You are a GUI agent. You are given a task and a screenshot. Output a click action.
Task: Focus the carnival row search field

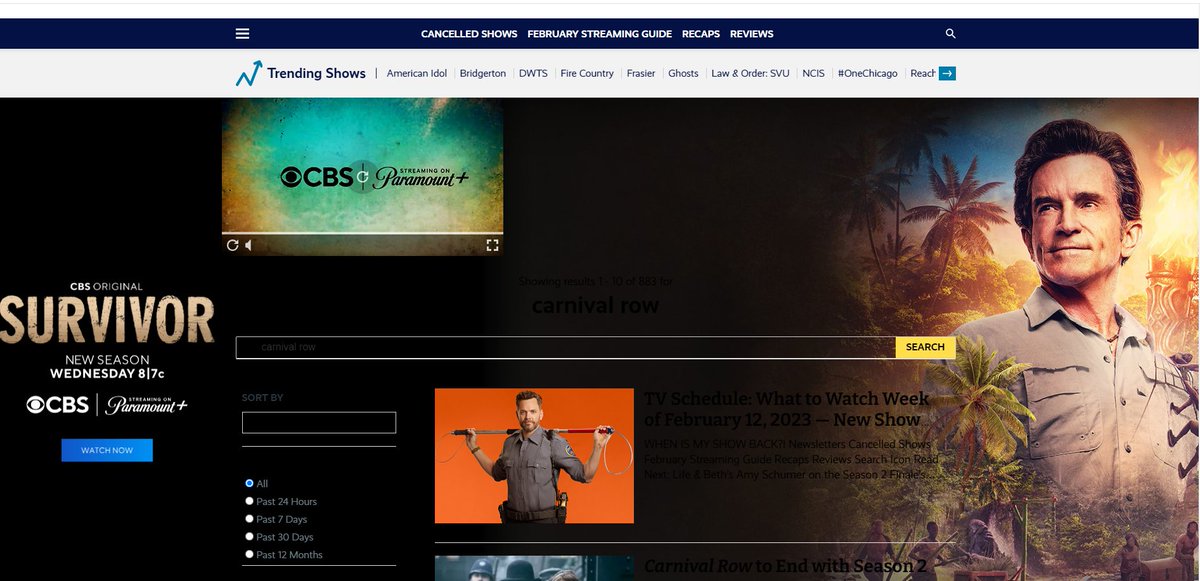(566, 347)
